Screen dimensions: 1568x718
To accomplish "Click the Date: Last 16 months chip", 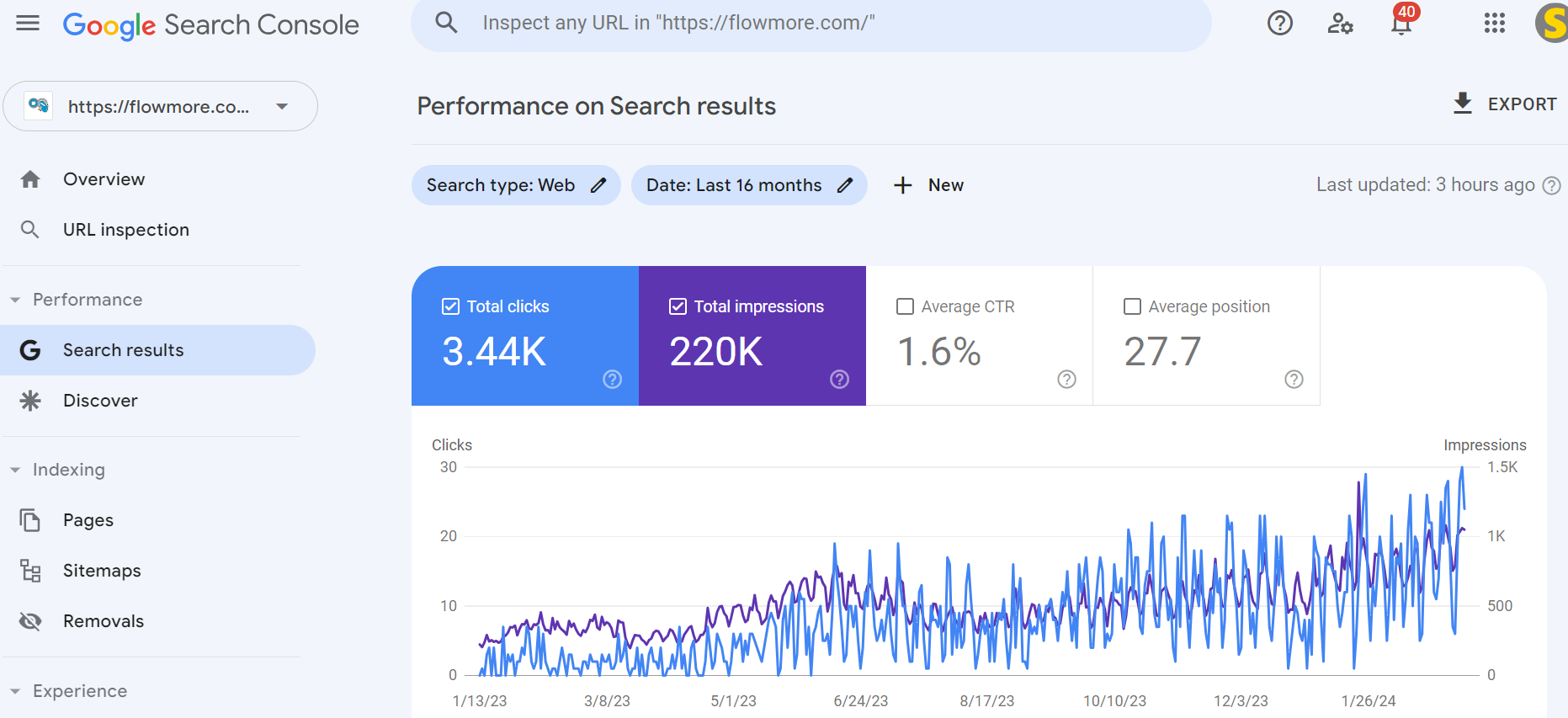I will coord(749,185).
